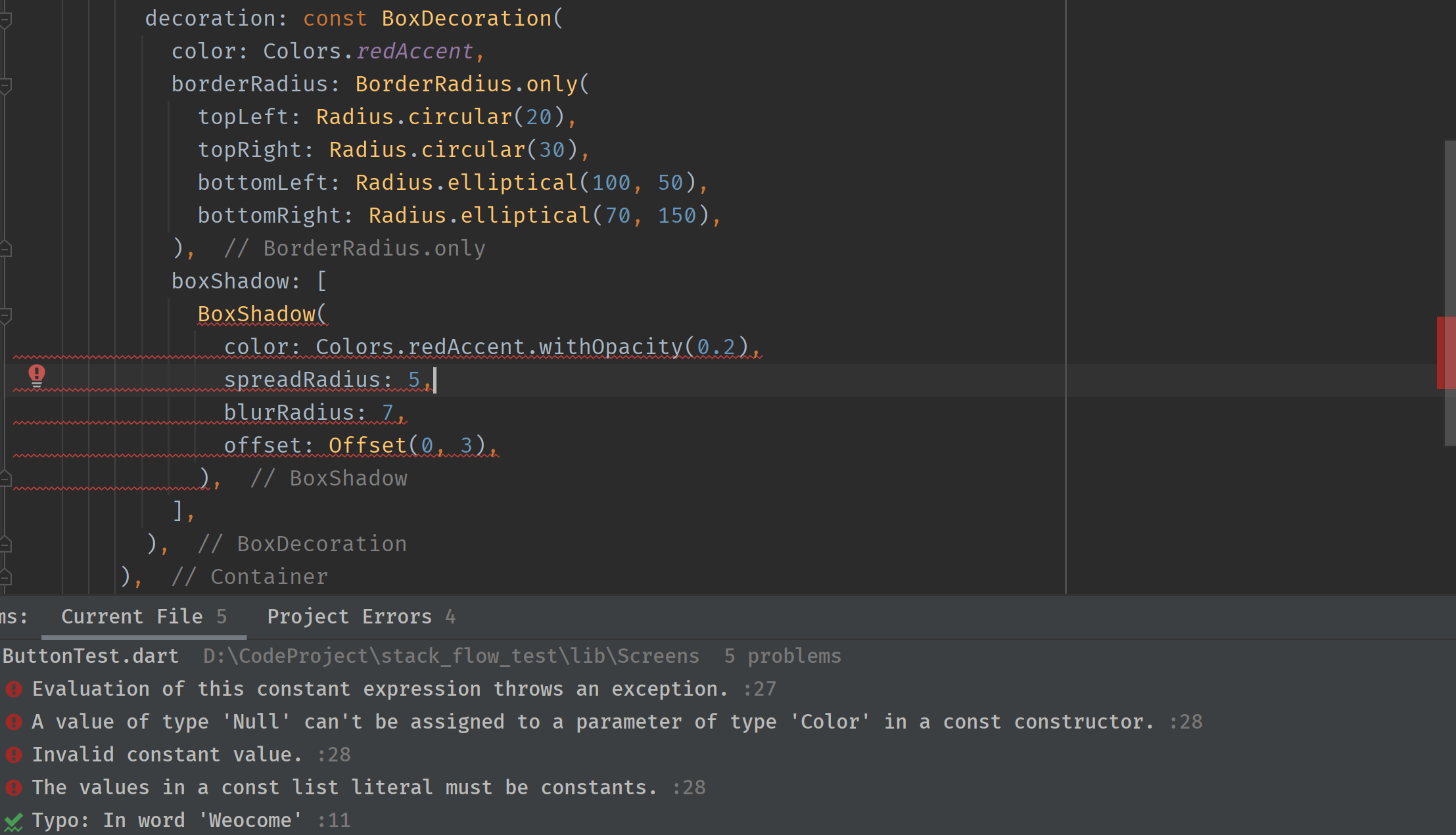Place cursor on redAccent in color line
The height and width of the screenshot is (835, 1456).
click(x=415, y=51)
